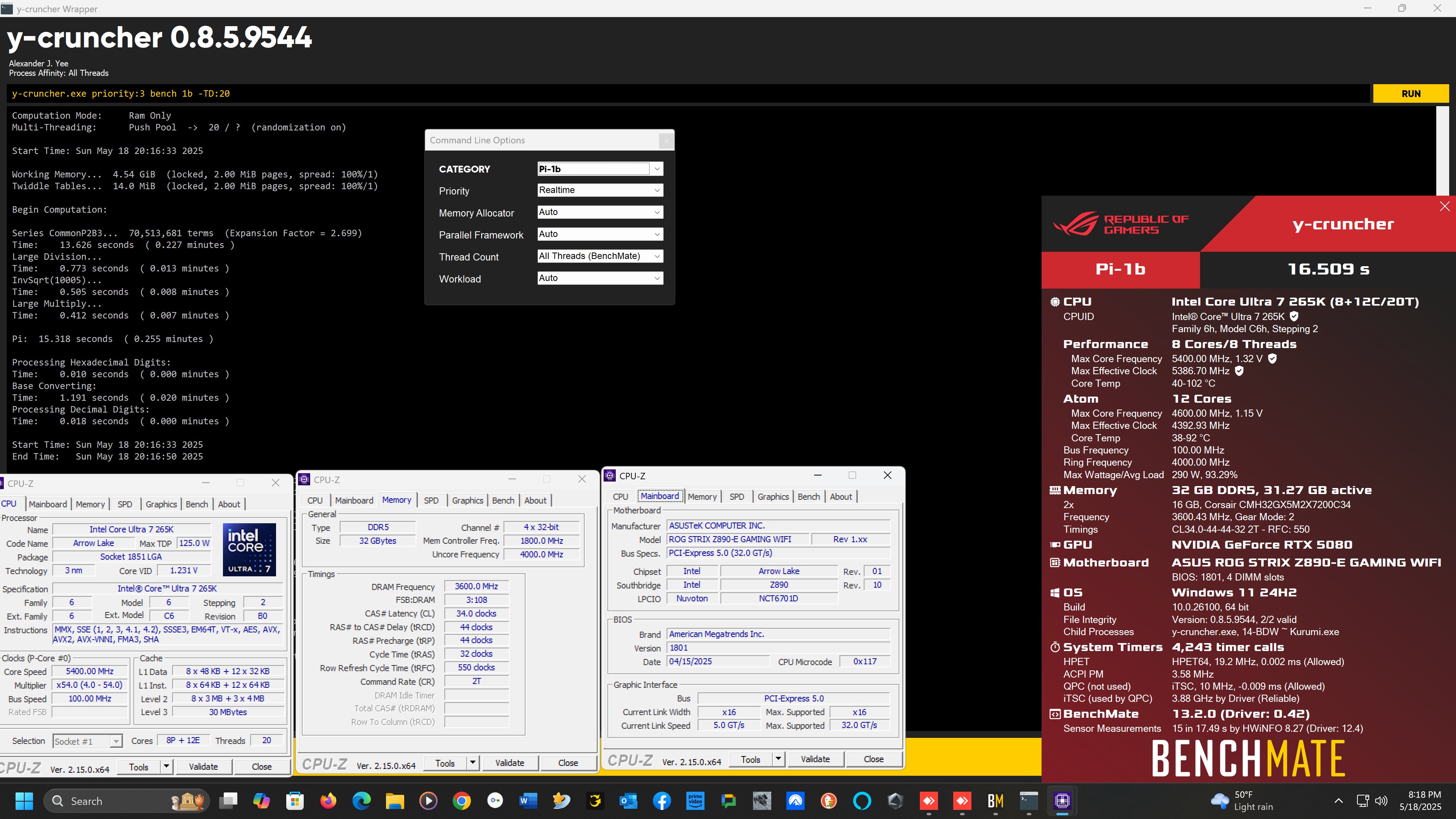
Task: Click Validate in left CPU-Z window
Action: [203, 766]
